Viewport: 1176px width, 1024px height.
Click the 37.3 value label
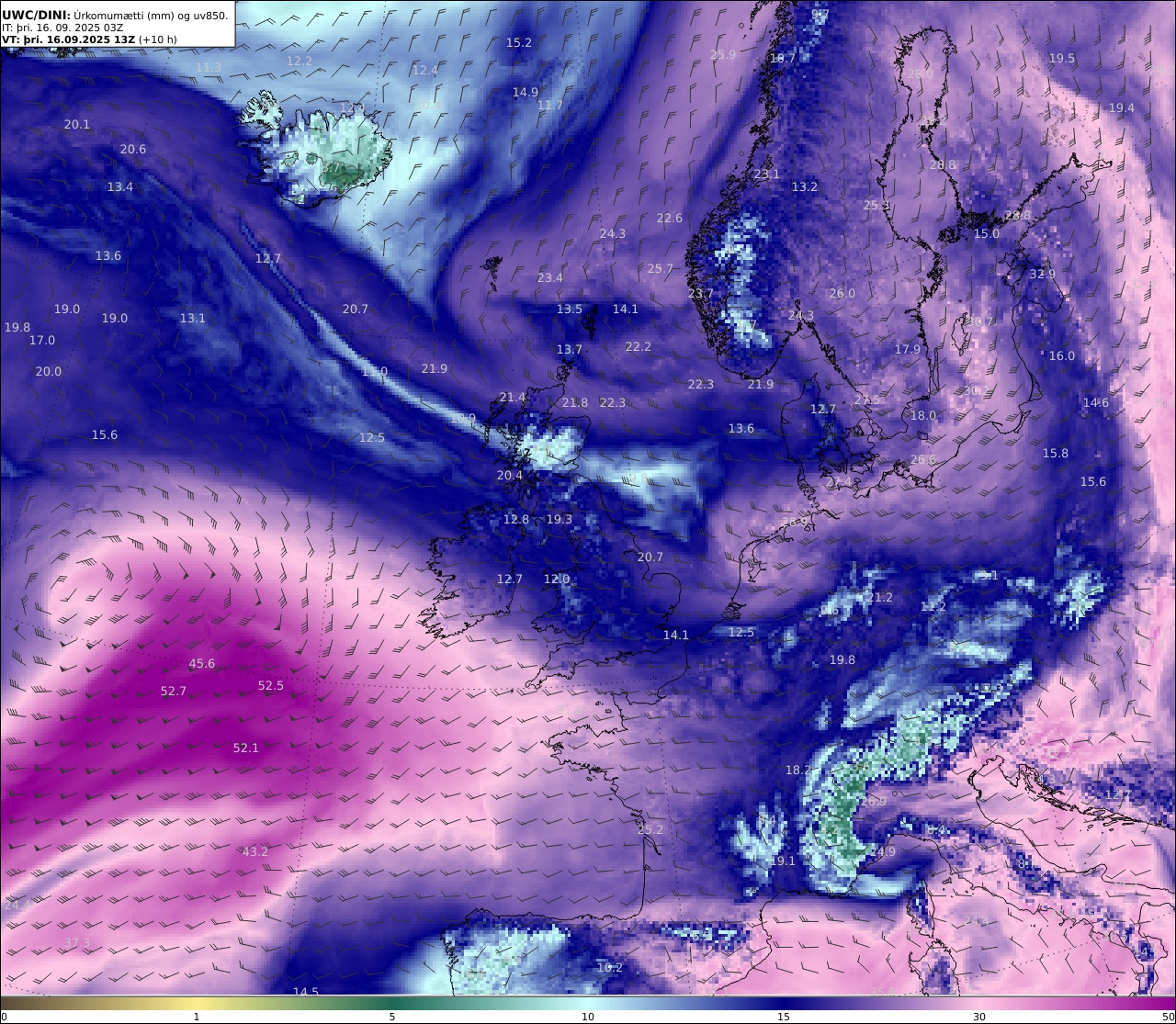[77, 942]
